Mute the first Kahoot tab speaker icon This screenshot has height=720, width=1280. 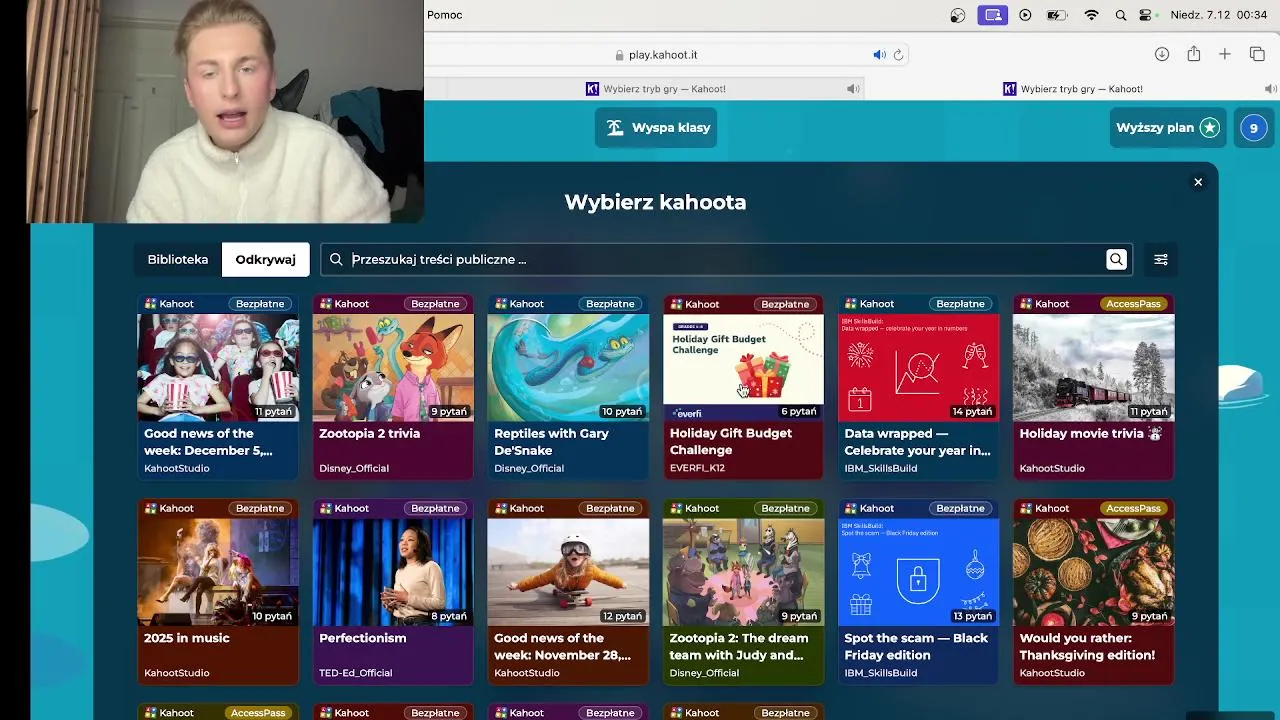pyautogui.click(x=853, y=89)
